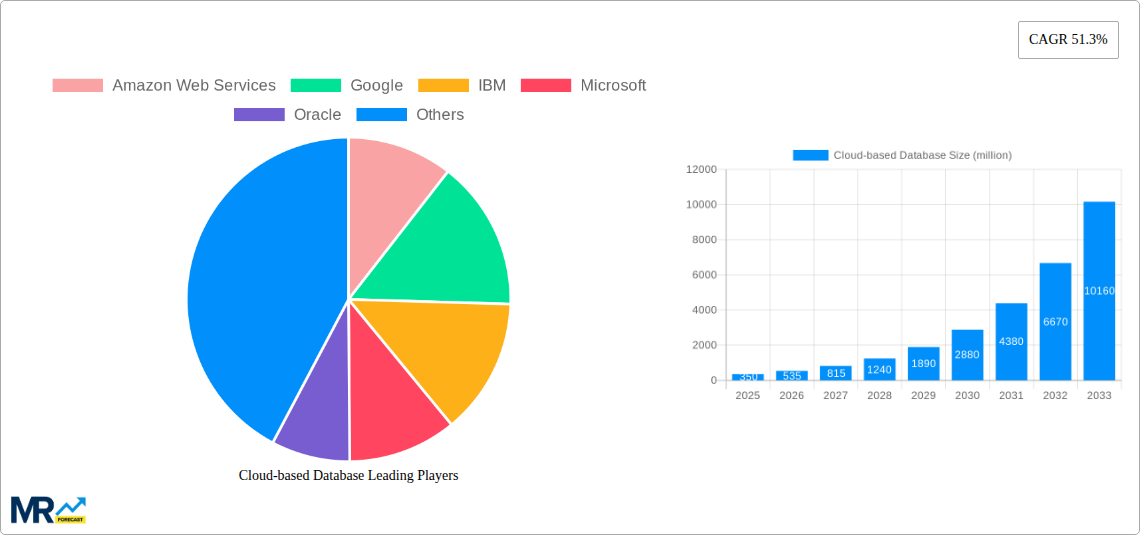
Task: Click the 4000 y-axis label
Action: pyautogui.click(x=705, y=310)
